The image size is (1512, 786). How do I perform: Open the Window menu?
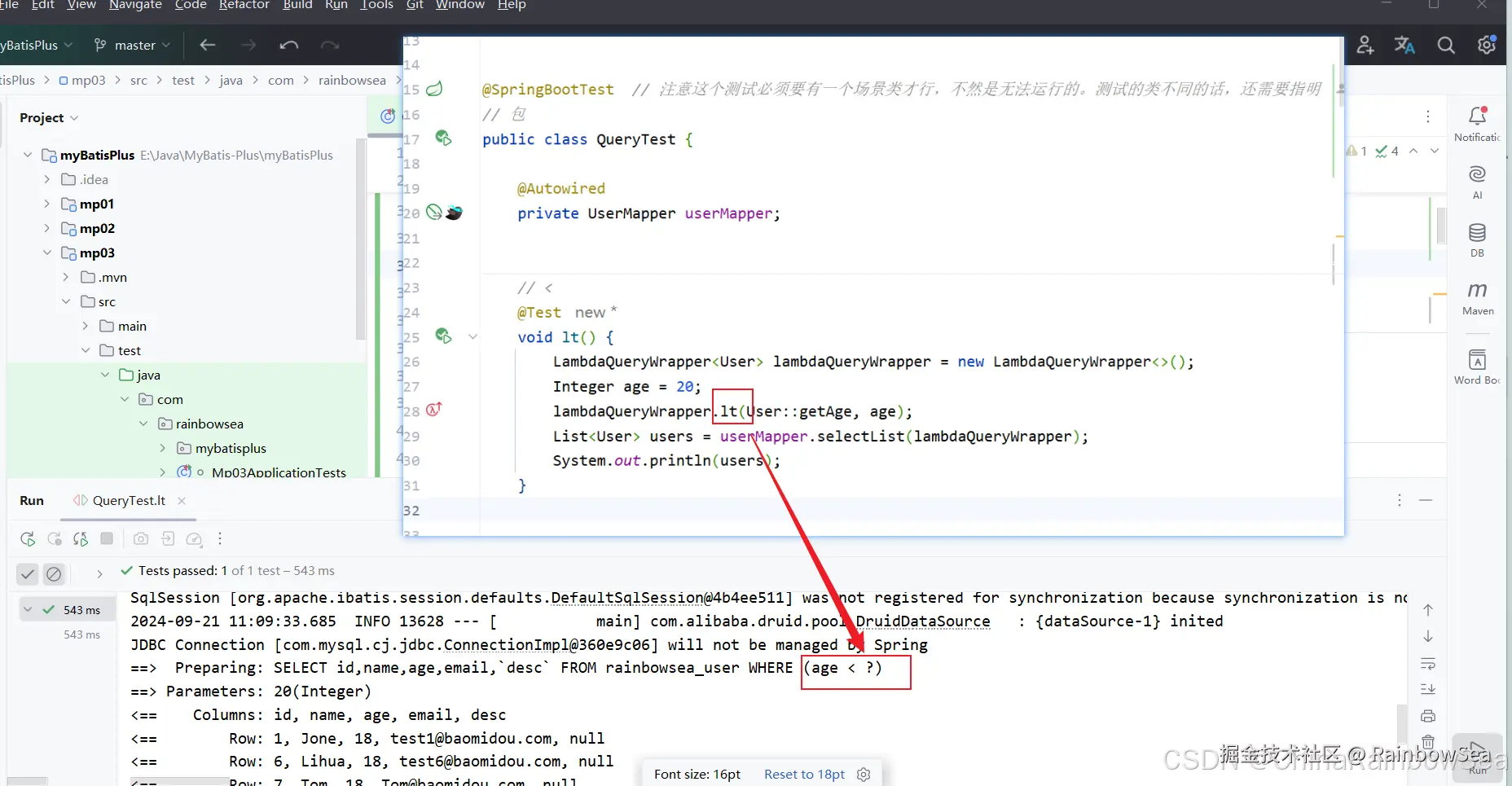click(x=460, y=6)
